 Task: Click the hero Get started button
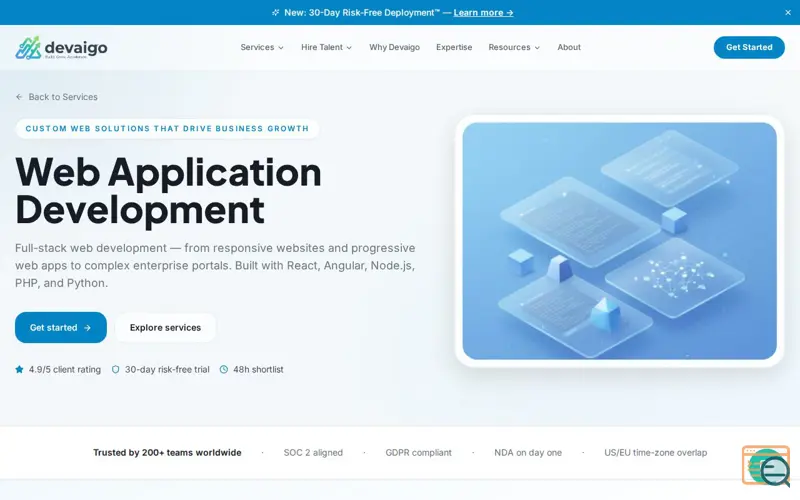(61, 328)
